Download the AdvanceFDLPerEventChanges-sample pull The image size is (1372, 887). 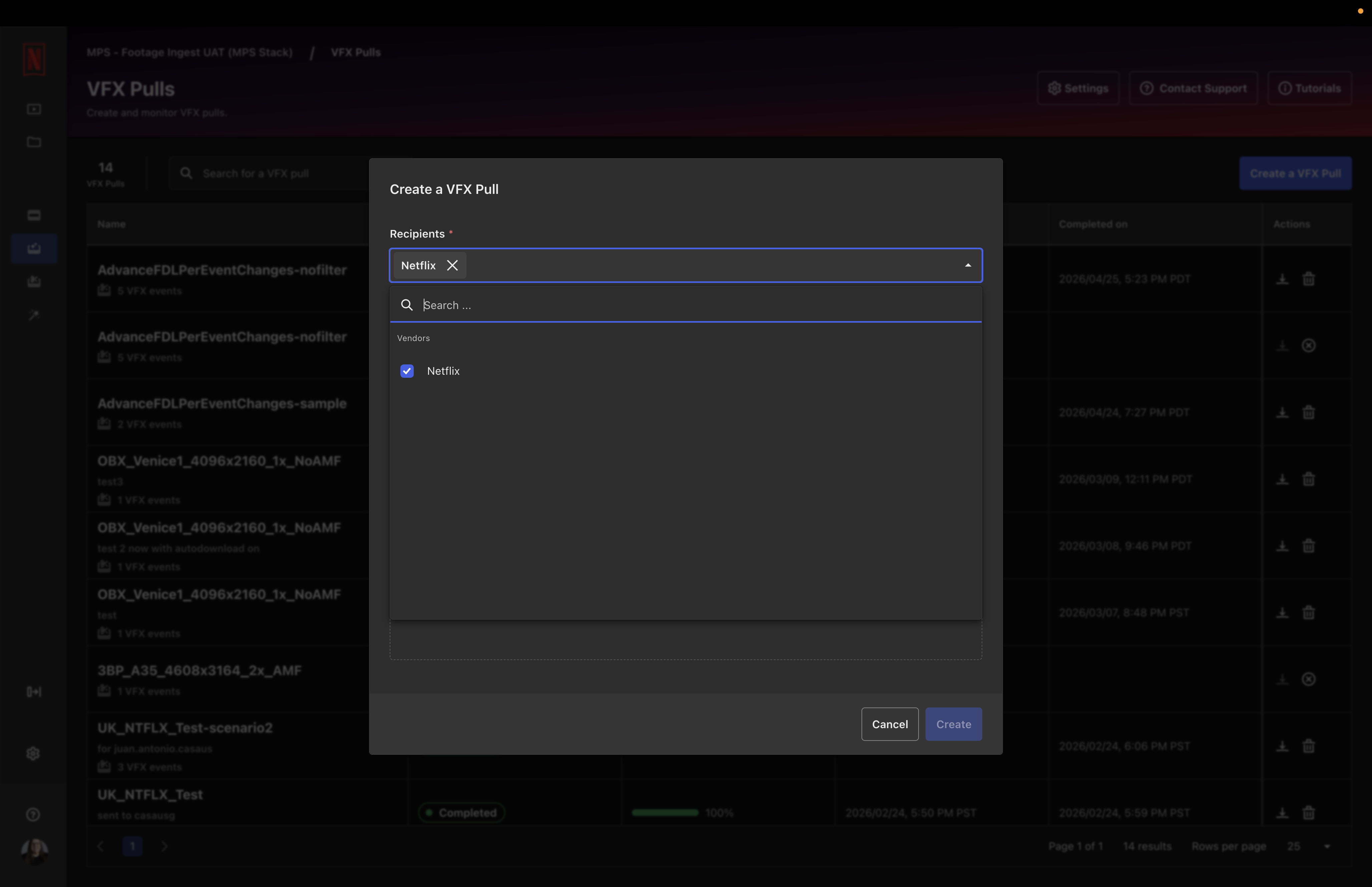click(x=1282, y=412)
